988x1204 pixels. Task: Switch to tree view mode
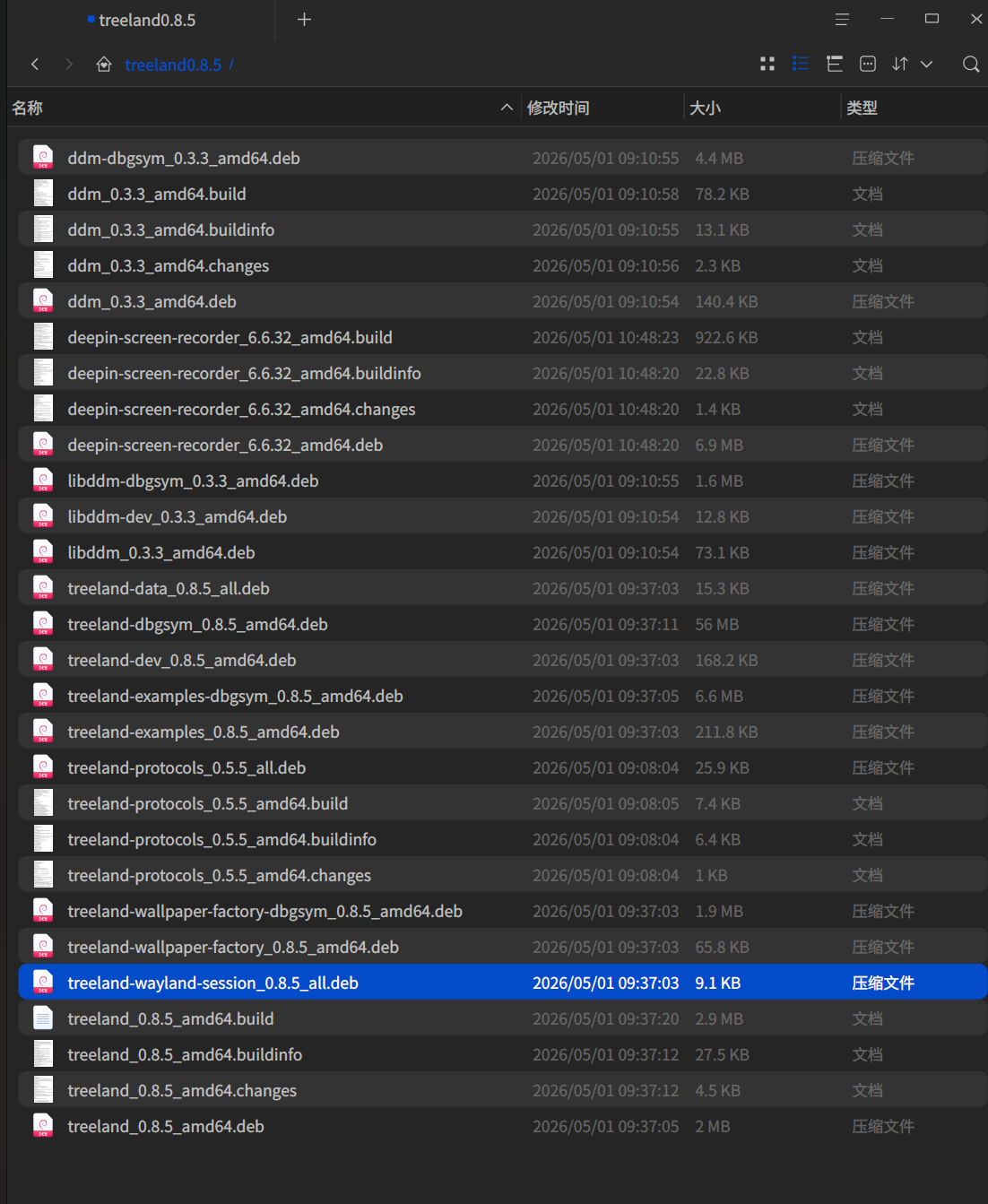835,64
